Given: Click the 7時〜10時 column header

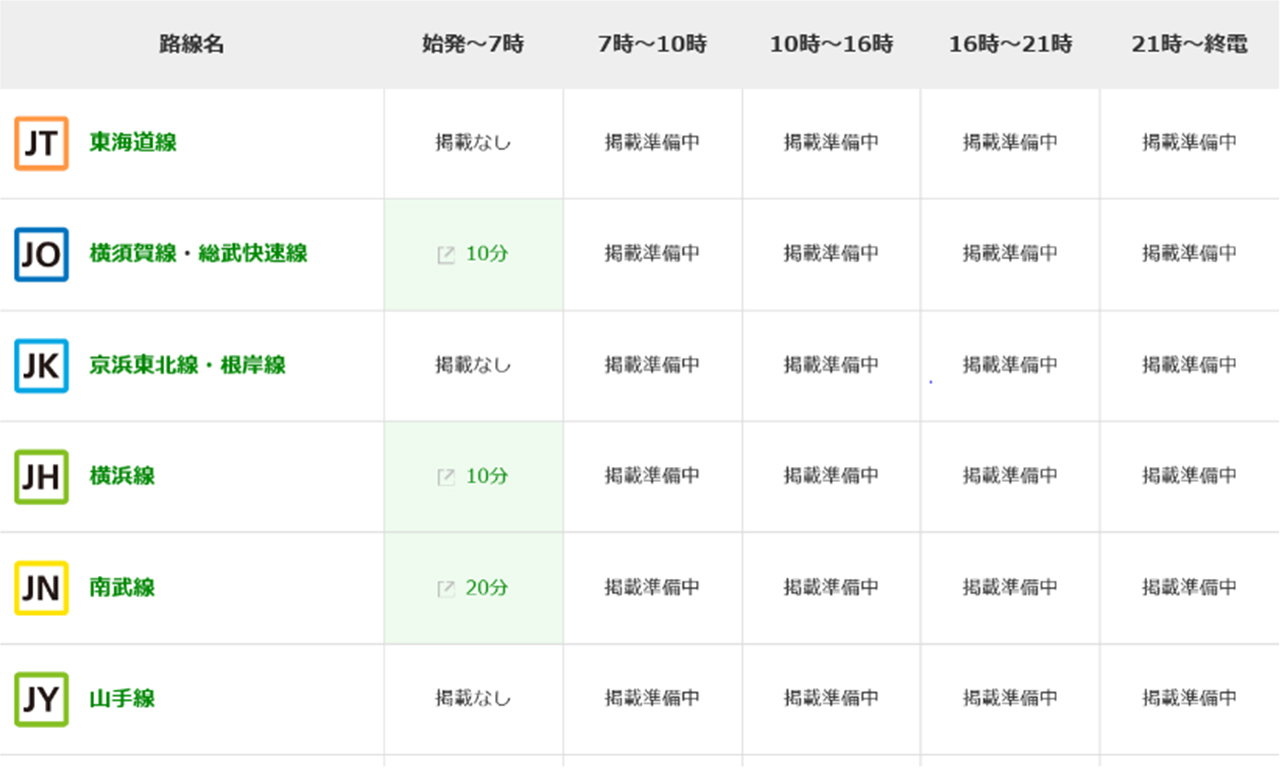Looking at the screenshot, I should coord(652,44).
